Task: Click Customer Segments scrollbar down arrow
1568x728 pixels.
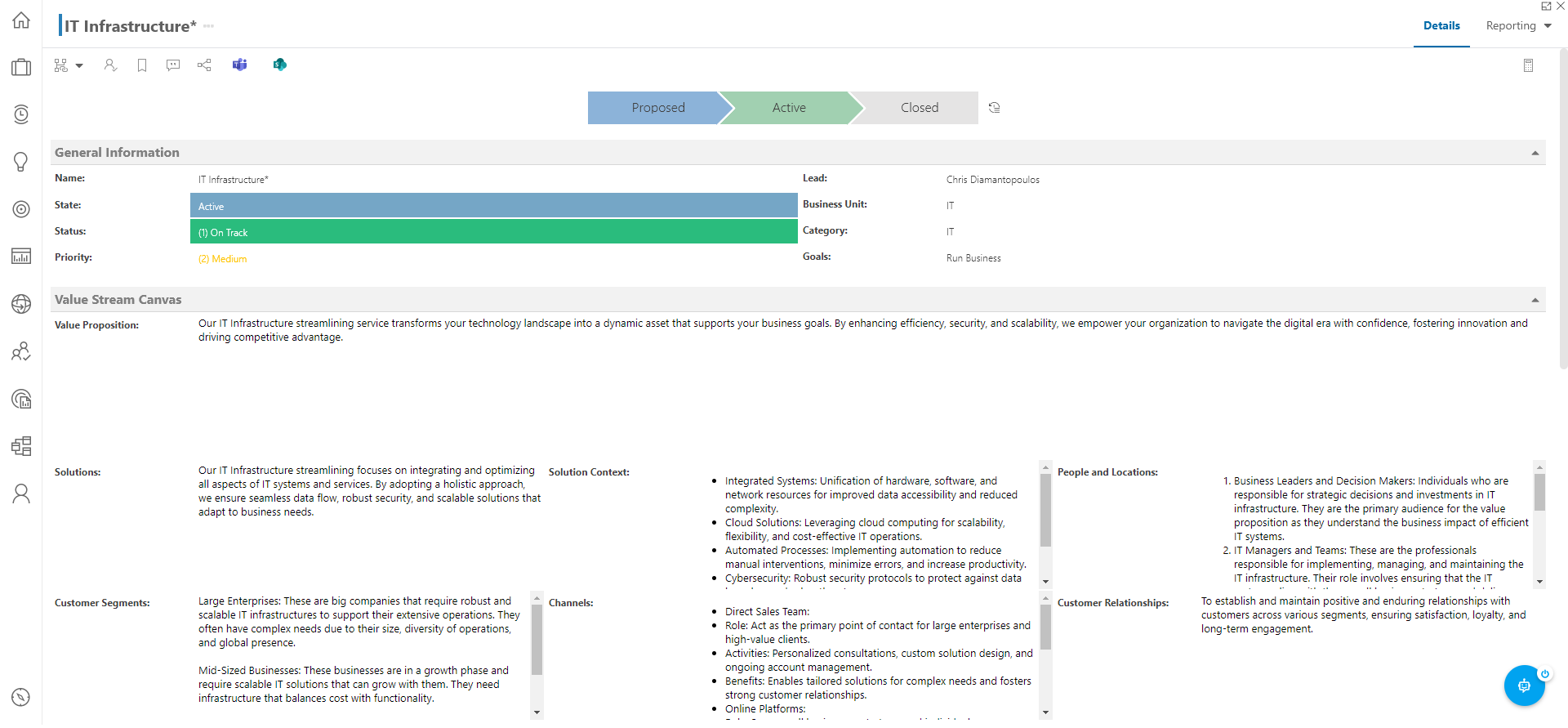Action: coord(537,712)
